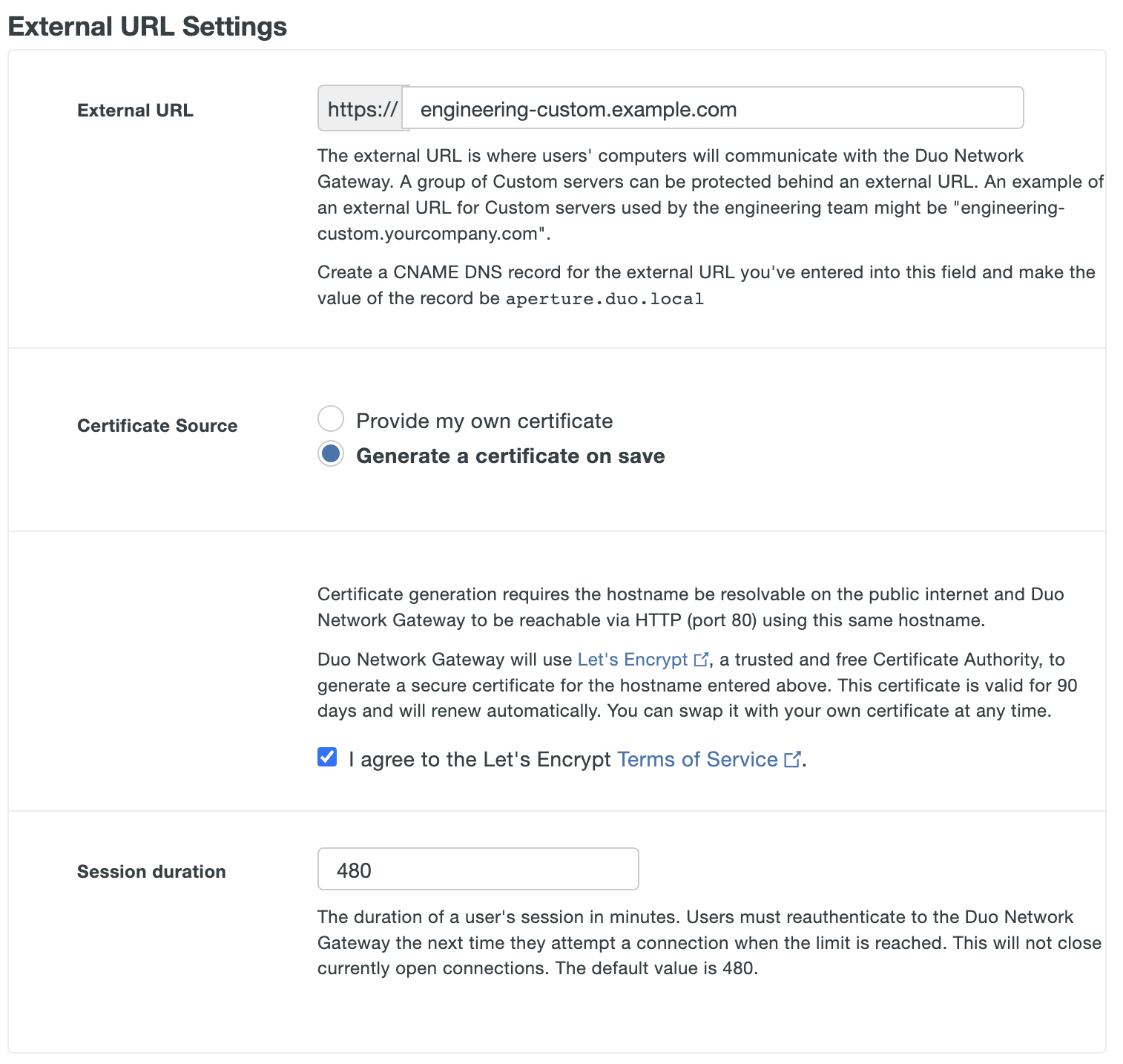
Task: Click the "External URL" field label
Action: point(134,110)
